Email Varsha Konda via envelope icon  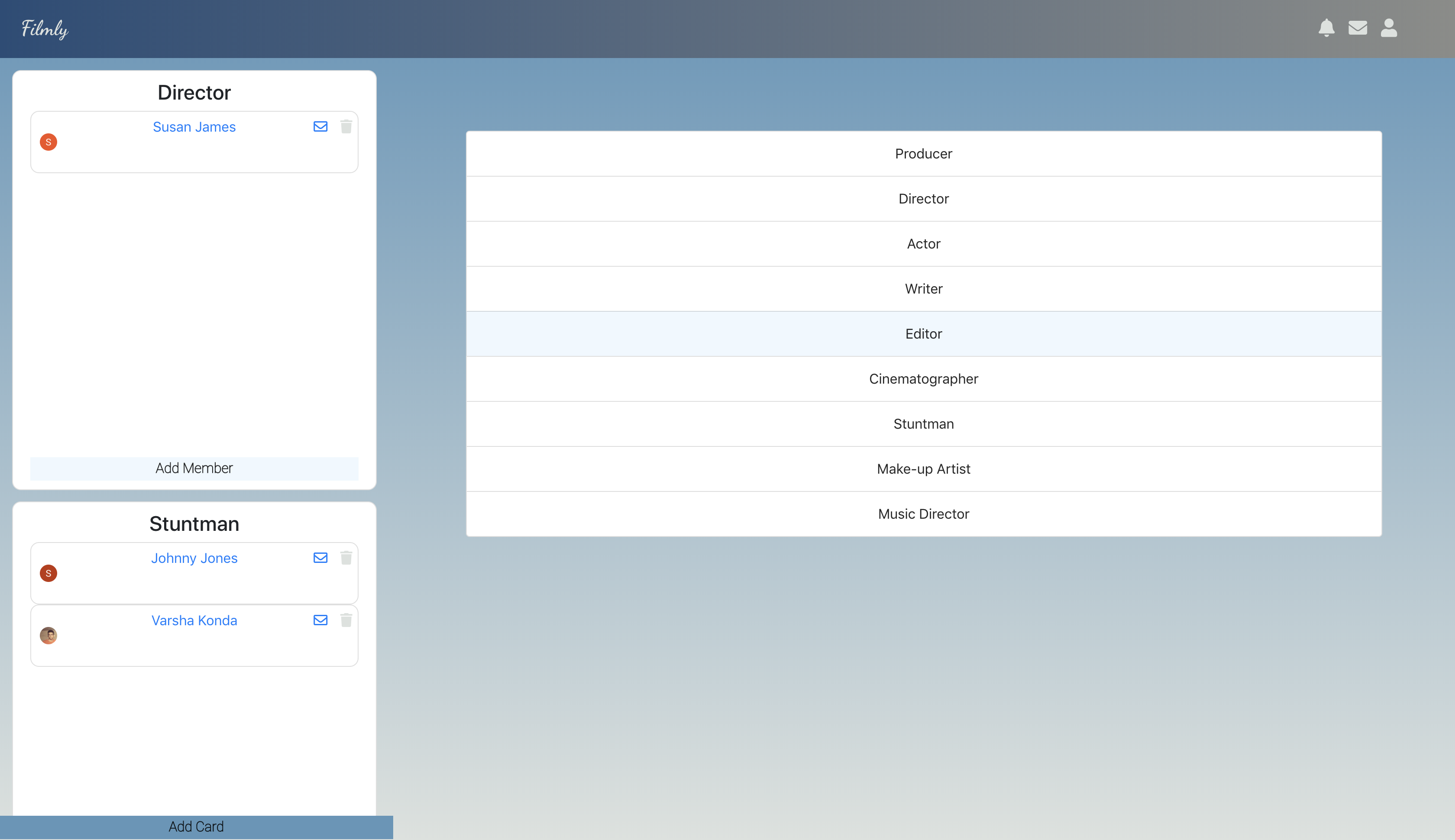[320, 620]
